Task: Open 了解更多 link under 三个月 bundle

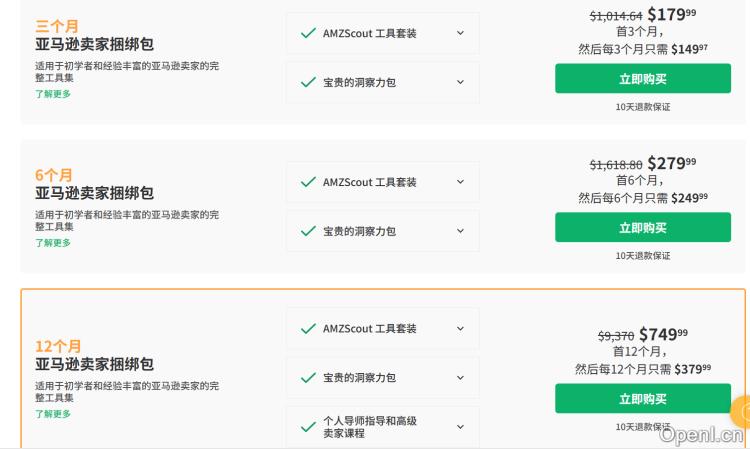Action: (x=53, y=94)
